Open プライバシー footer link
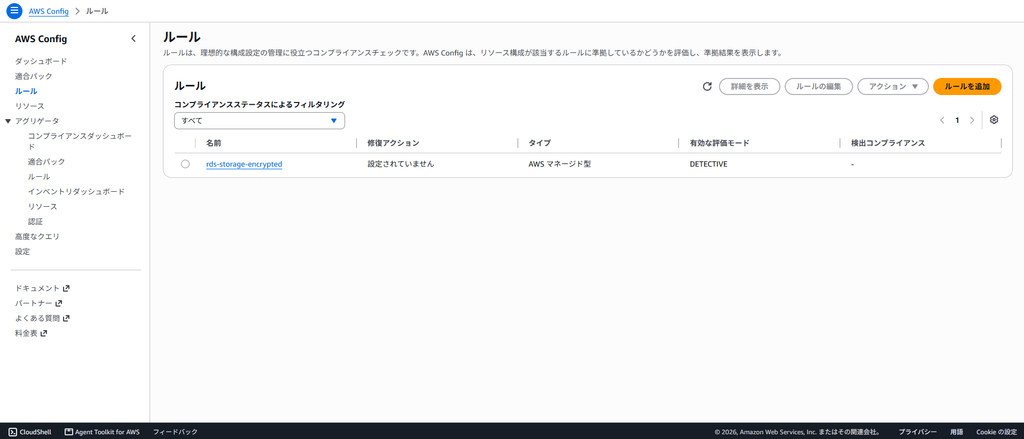Screen dimensions: 1024x439 (917, 432)
